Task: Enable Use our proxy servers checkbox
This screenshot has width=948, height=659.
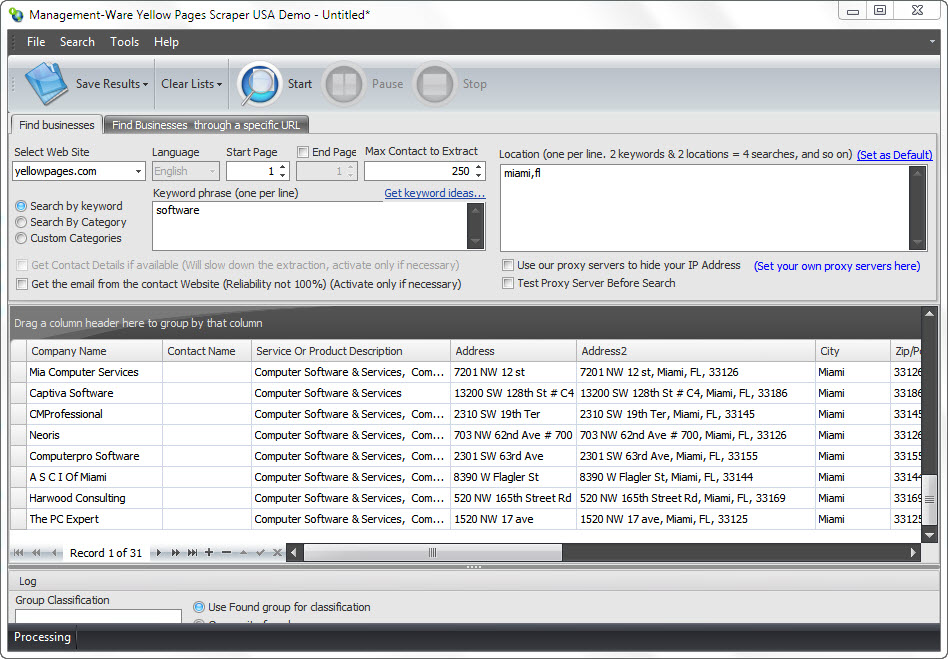Action: [x=508, y=265]
